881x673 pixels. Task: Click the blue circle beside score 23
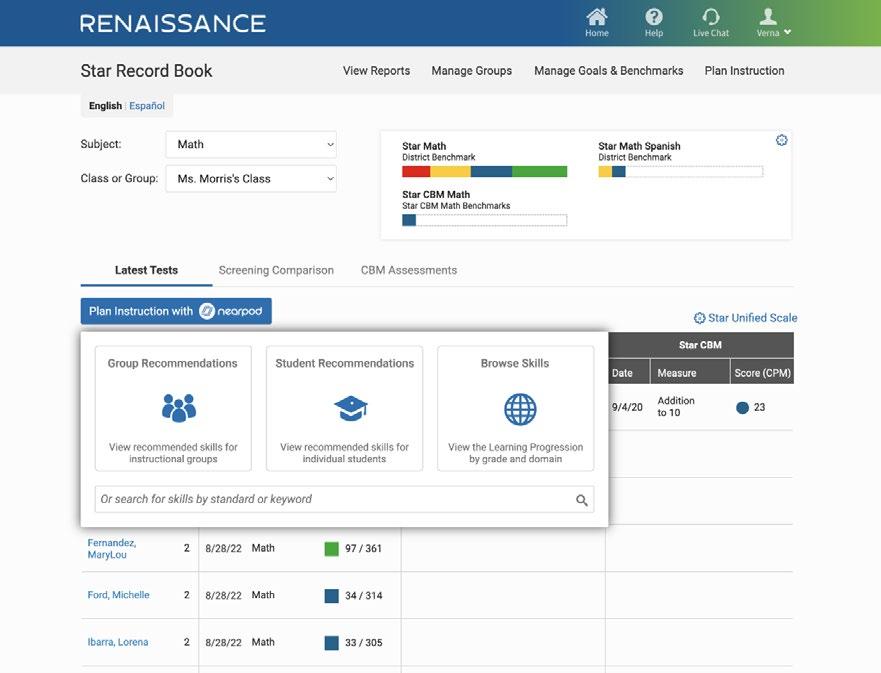742,408
